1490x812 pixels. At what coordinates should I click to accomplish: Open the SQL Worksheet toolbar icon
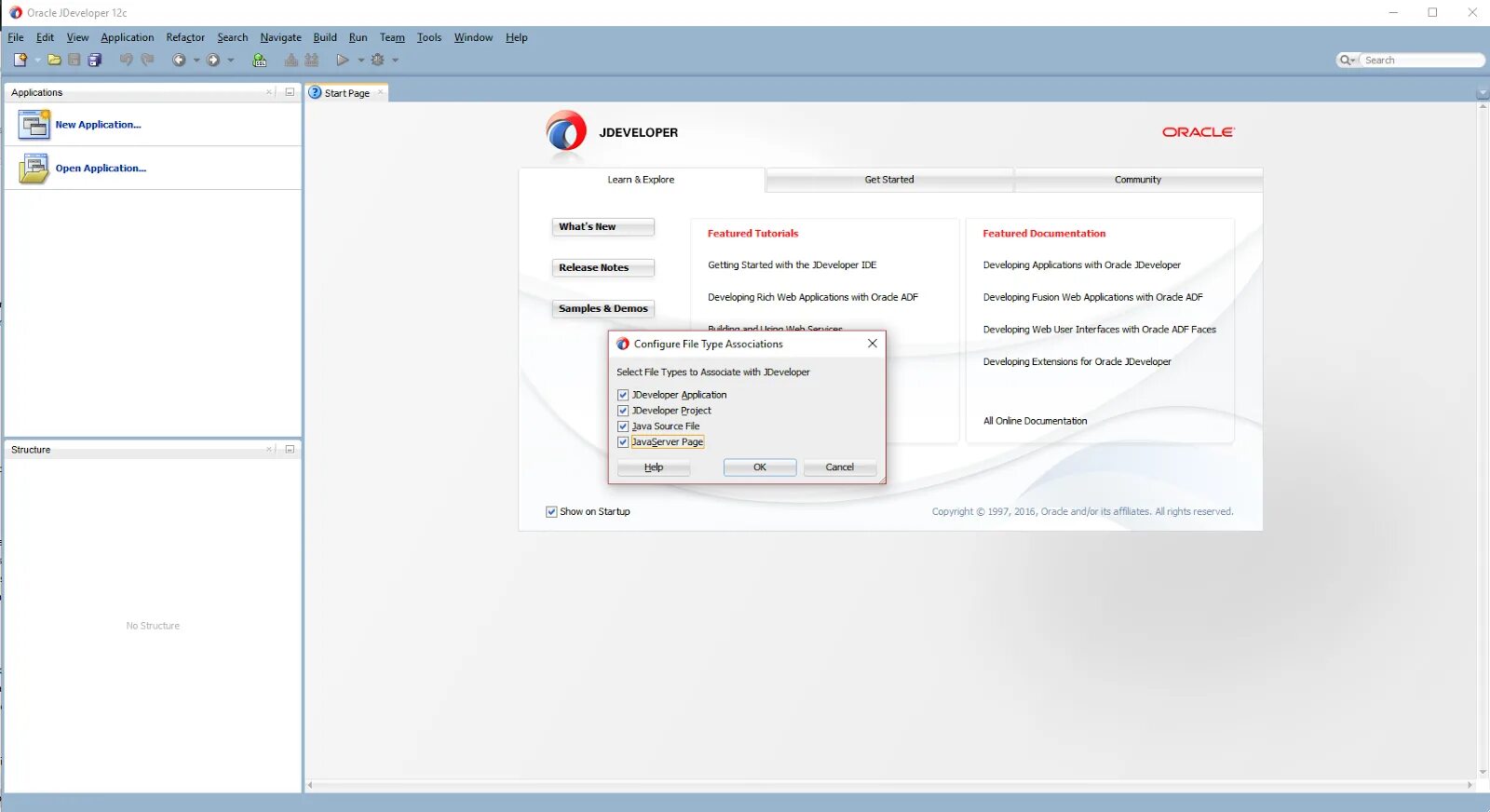coord(260,60)
